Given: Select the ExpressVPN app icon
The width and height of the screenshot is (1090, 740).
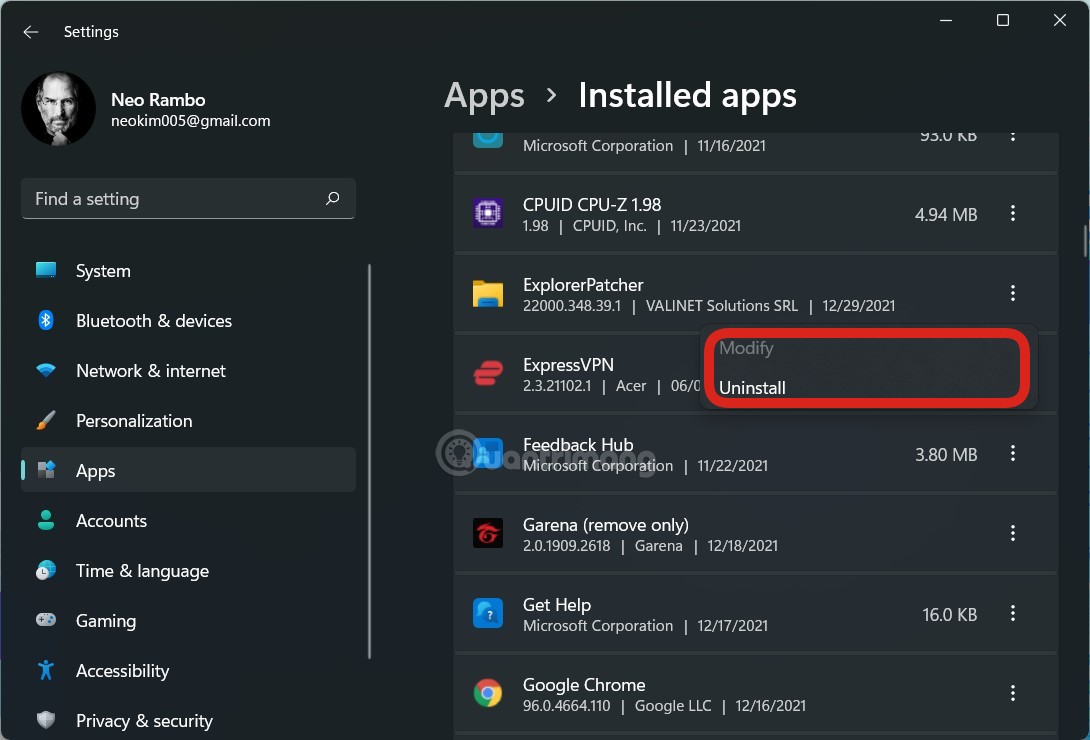Looking at the screenshot, I should click(488, 373).
